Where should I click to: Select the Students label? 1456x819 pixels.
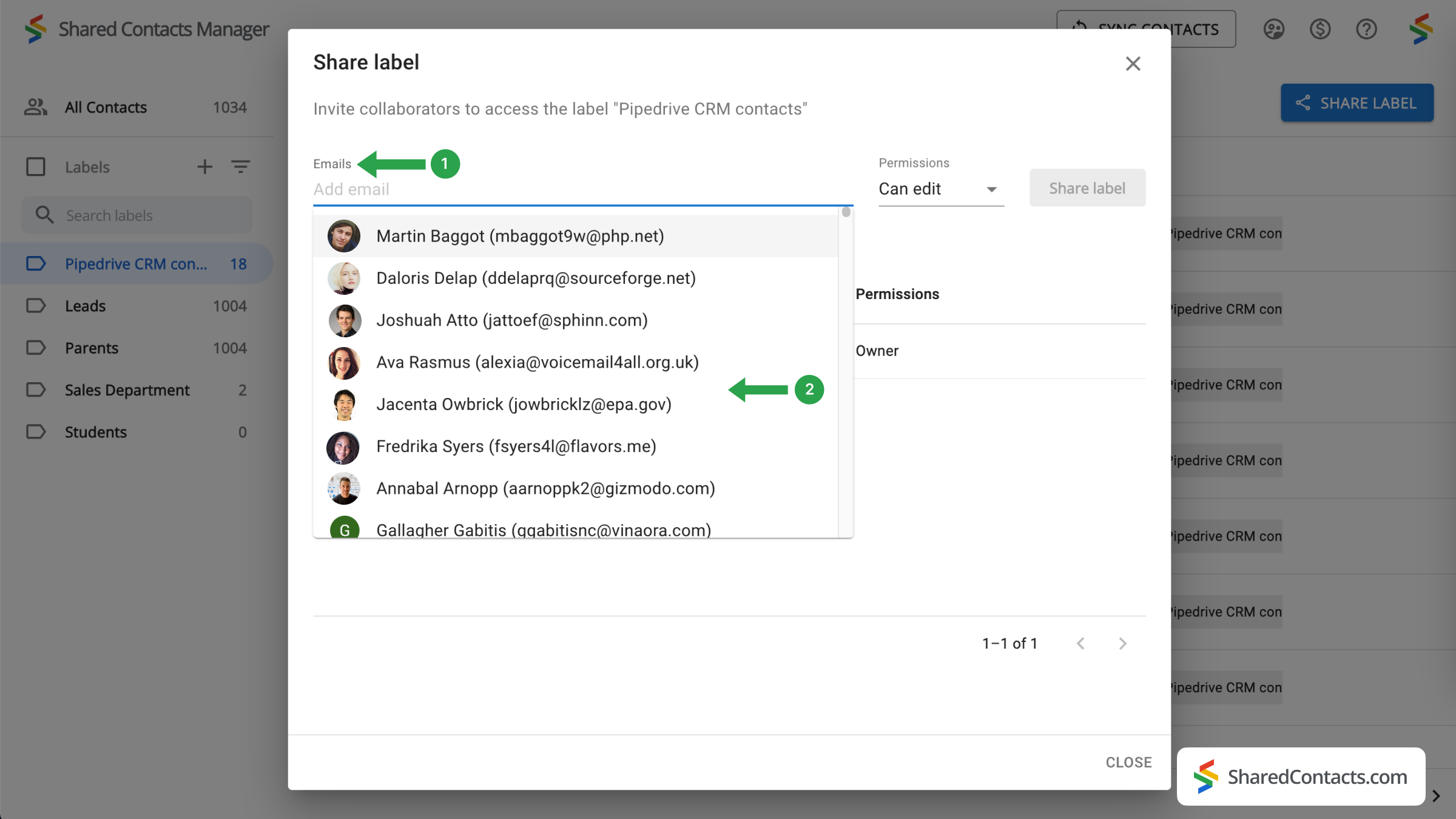click(95, 432)
